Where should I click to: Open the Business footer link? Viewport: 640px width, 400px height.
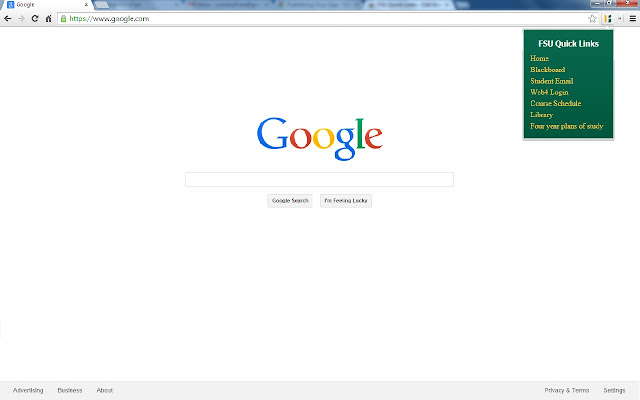tap(70, 390)
